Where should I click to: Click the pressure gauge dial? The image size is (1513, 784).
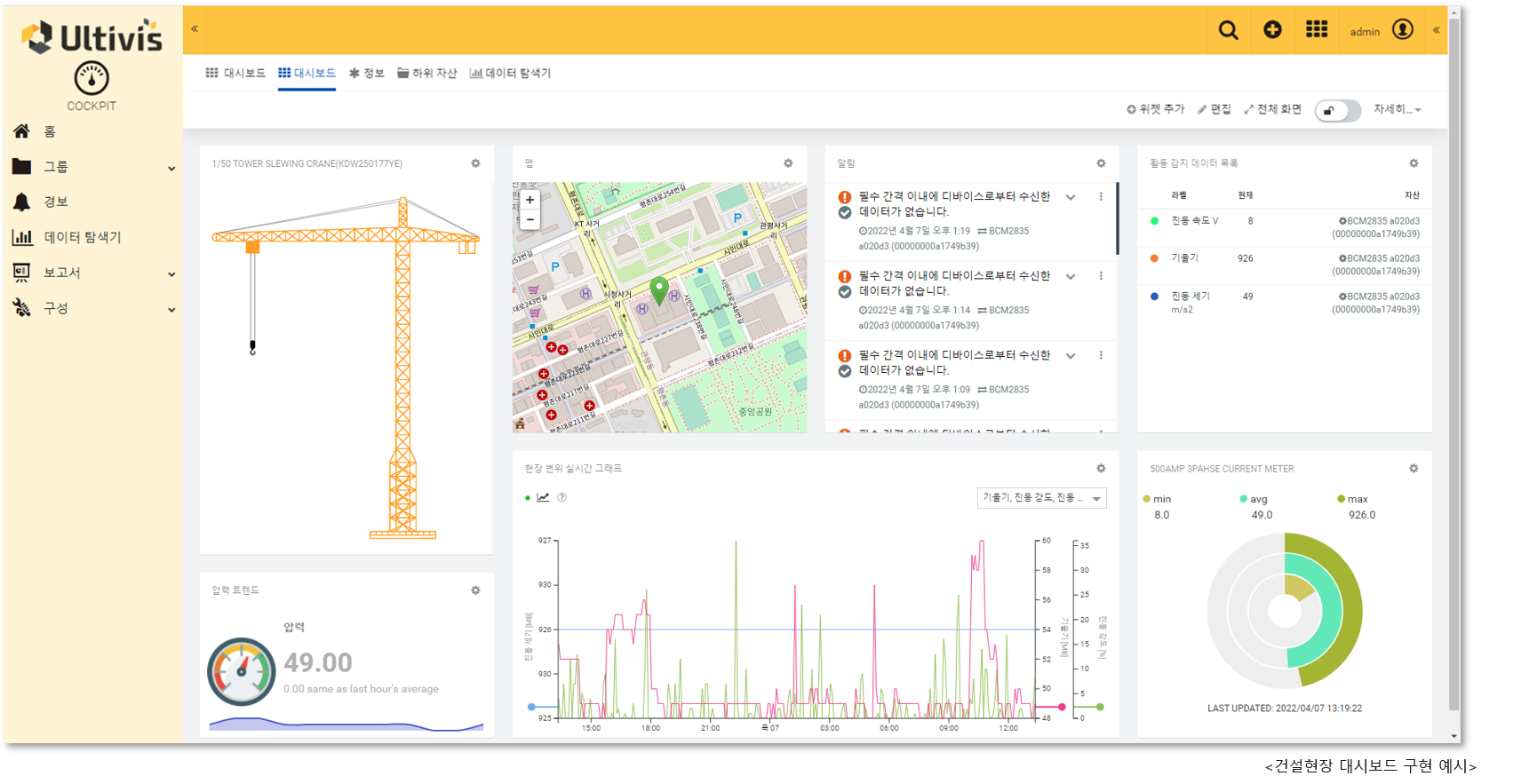241,671
